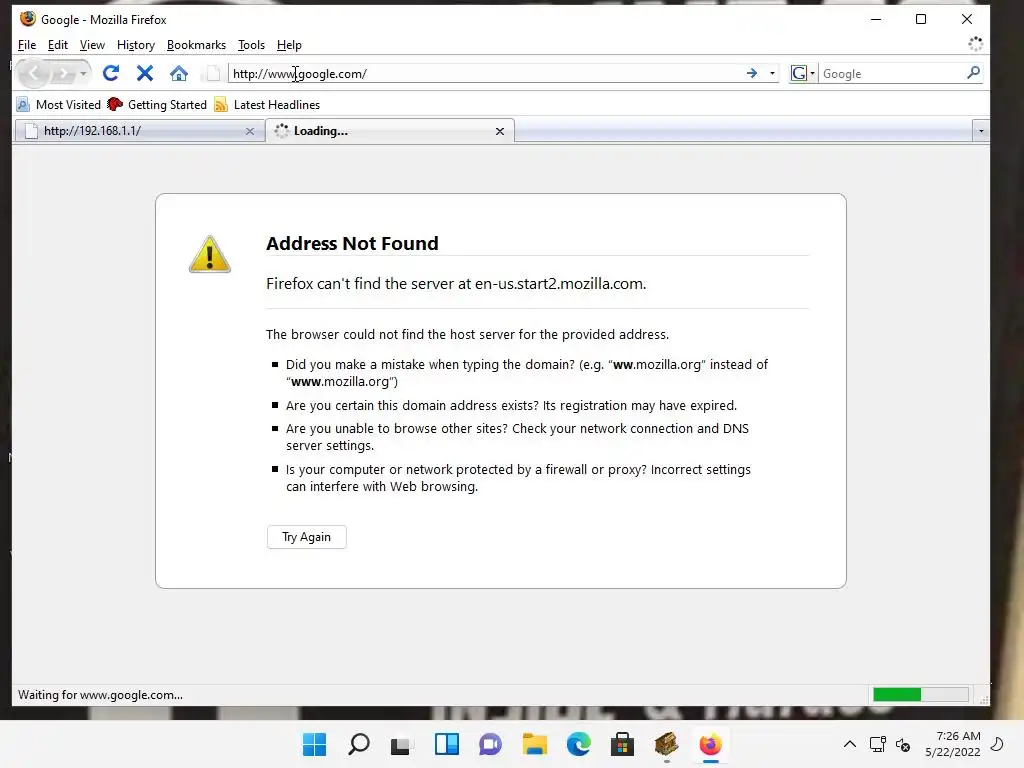Open the Tools menu
Screen dimensions: 1024x768
pos(251,45)
